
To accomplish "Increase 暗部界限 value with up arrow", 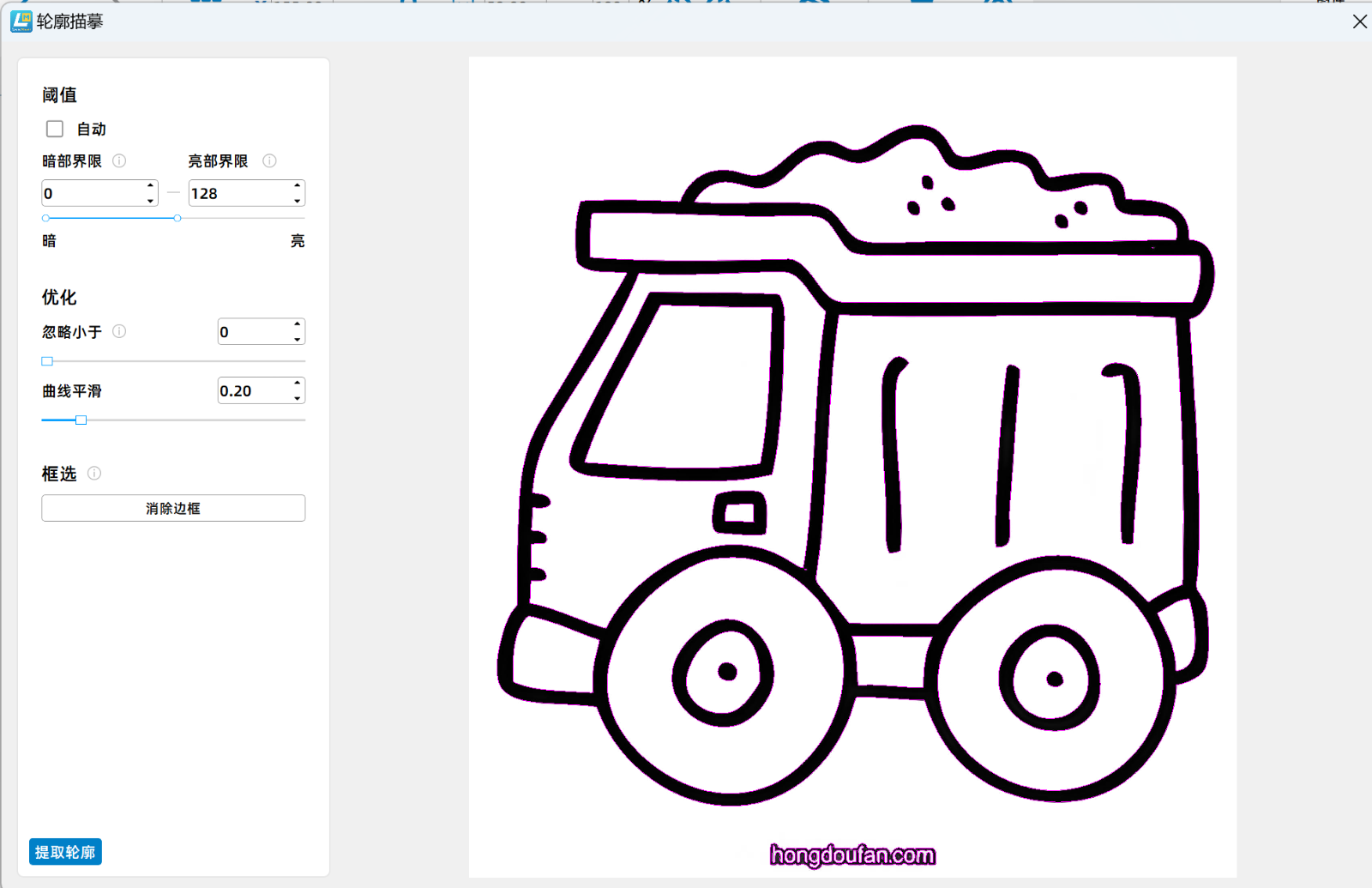I will (150, 186).
